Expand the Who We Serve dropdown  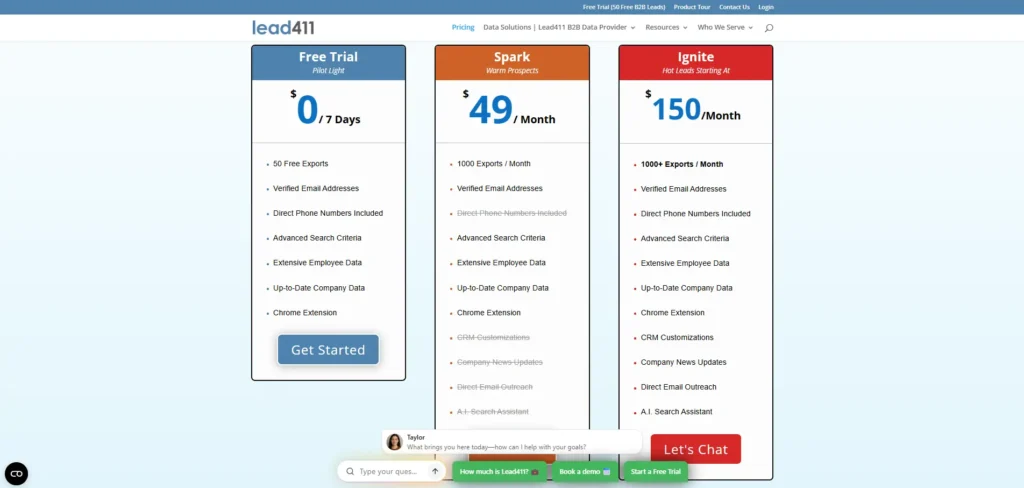725,27
